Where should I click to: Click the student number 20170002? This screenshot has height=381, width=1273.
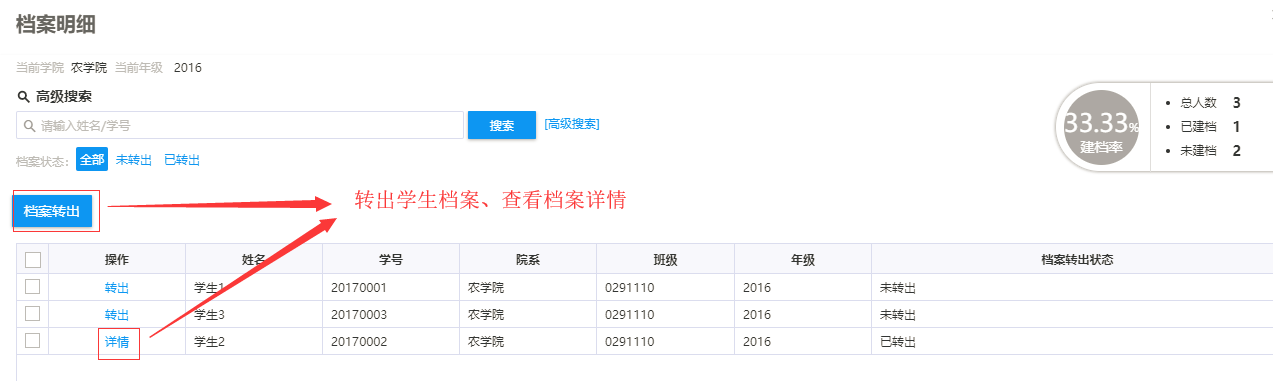tap(359, 342)
